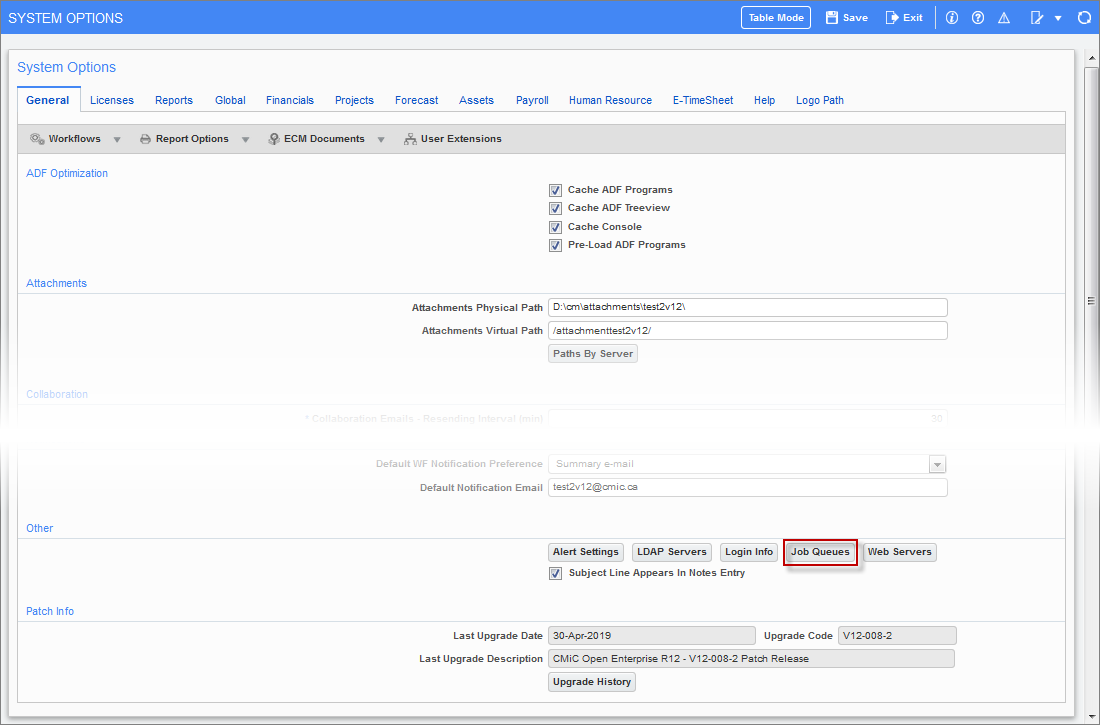The width and height of the screenshot is (1100, 725).
Task: Switch to the Financials tab
Action: tap(290, 100)
